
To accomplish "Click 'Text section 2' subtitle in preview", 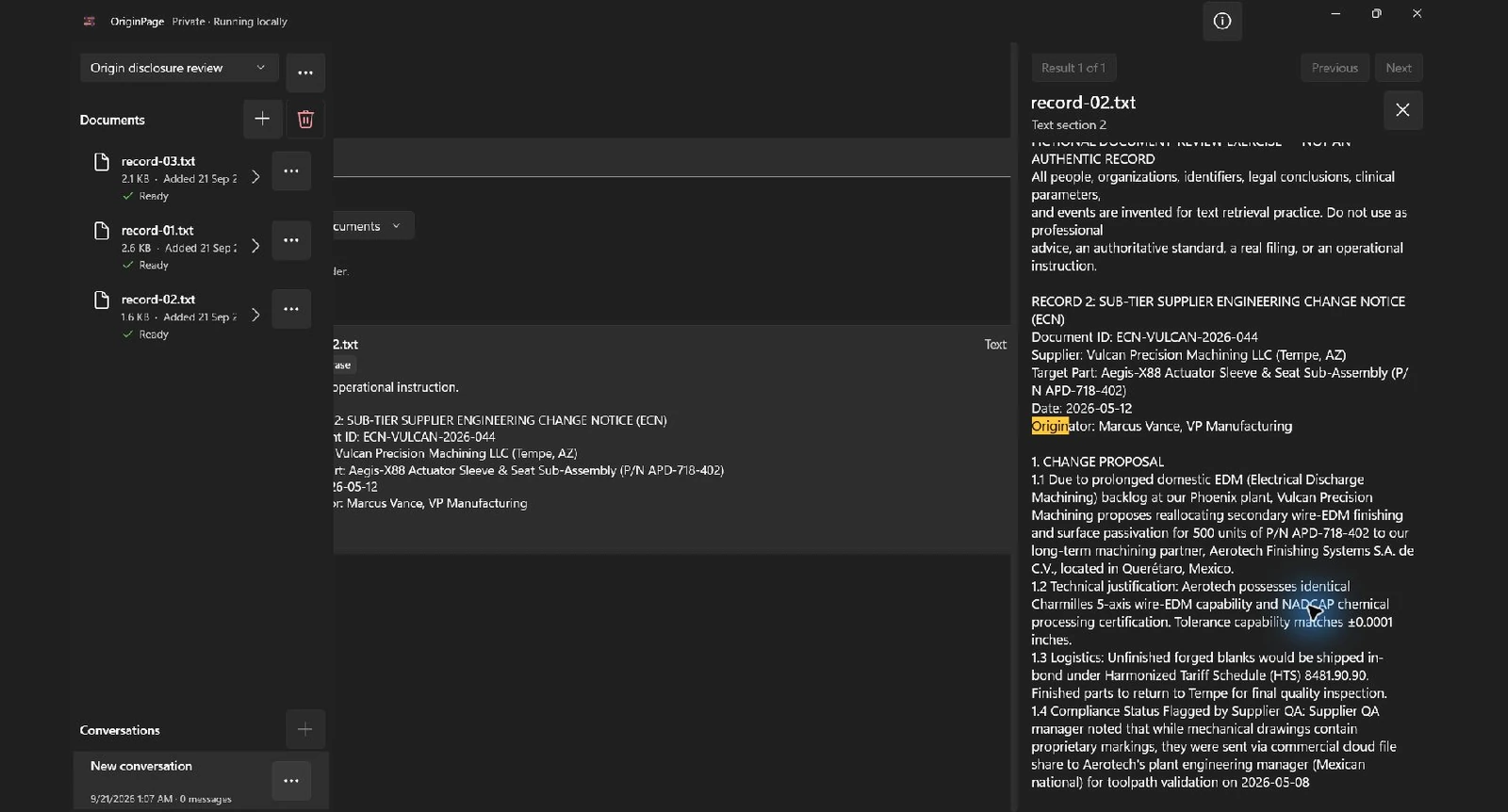I will 1069,124.
